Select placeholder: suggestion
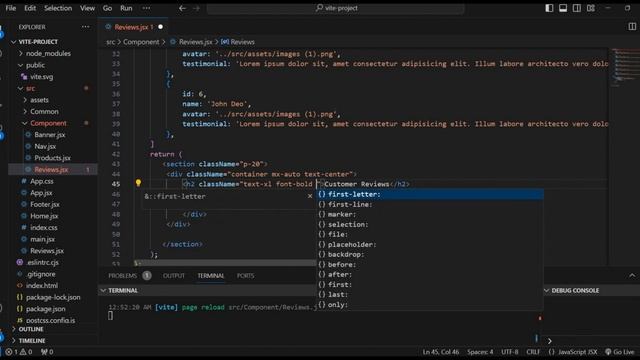Screen dimensions: 640x360 coord(430,244)
